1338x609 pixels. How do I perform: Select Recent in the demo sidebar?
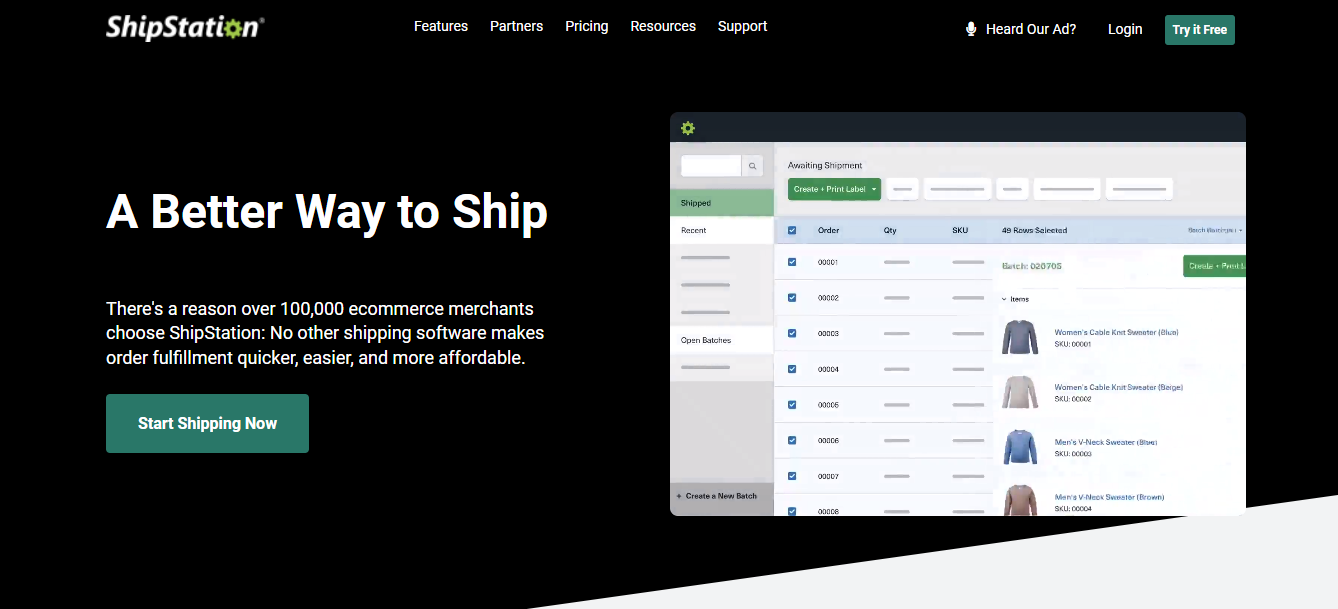pyautogui.click(x=722, y=230)
